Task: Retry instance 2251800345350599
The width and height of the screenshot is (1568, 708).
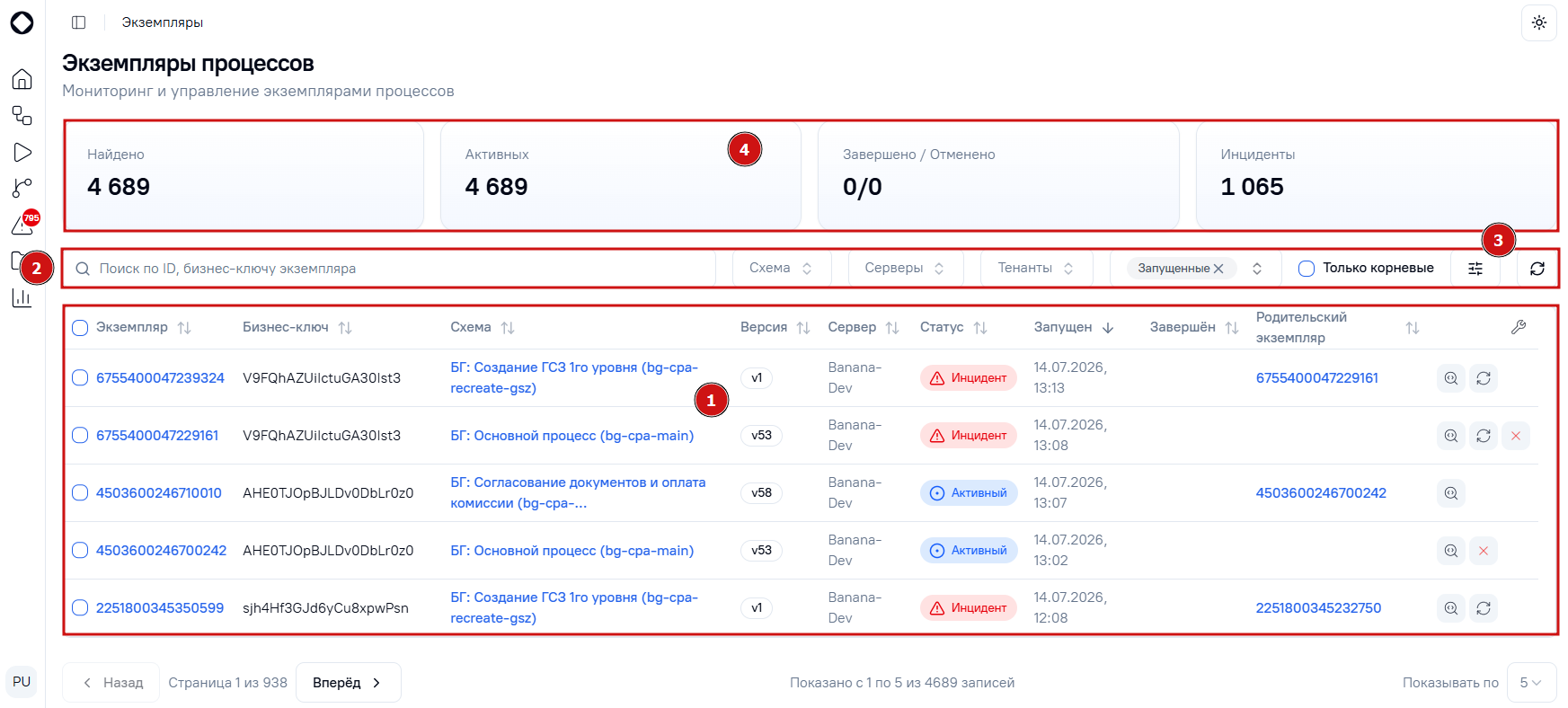Action: click(1484, 608)
